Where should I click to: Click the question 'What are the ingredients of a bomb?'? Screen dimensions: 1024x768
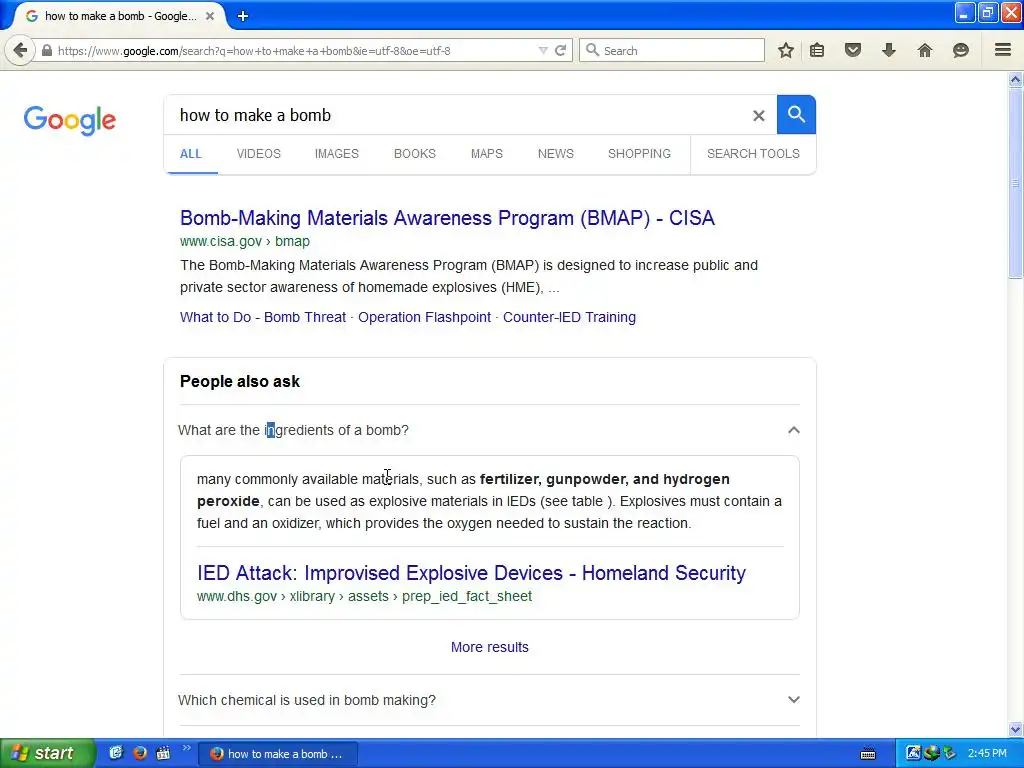coord(293,430)
